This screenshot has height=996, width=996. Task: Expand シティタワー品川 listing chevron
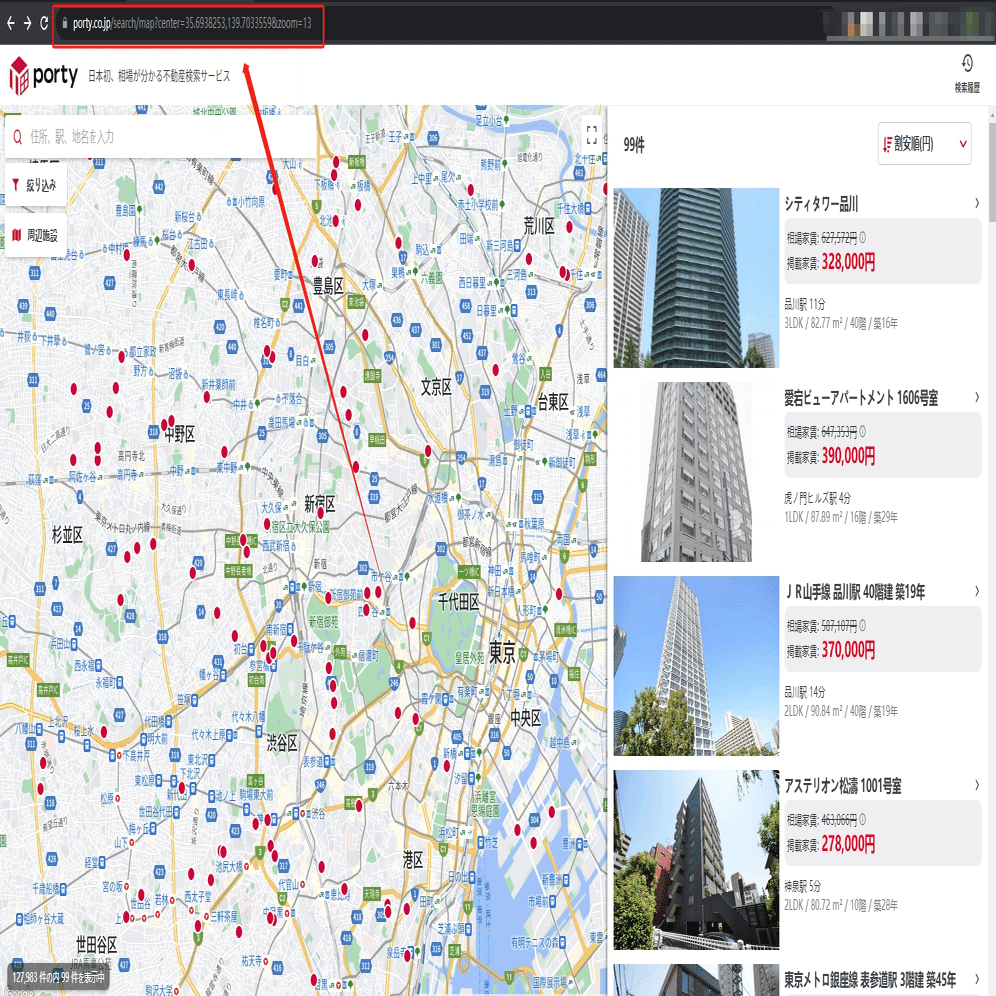977,203
